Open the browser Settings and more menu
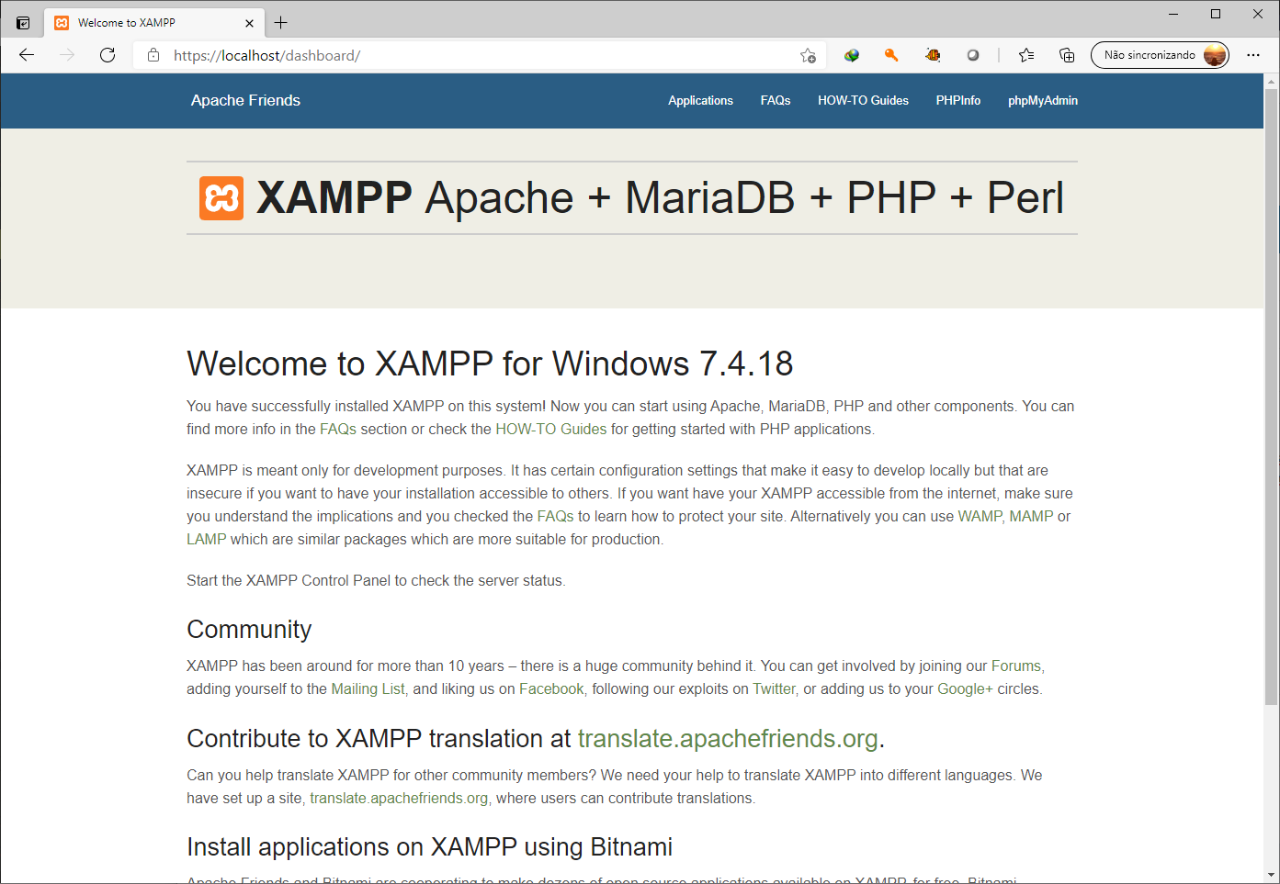 pos(1253,55)
